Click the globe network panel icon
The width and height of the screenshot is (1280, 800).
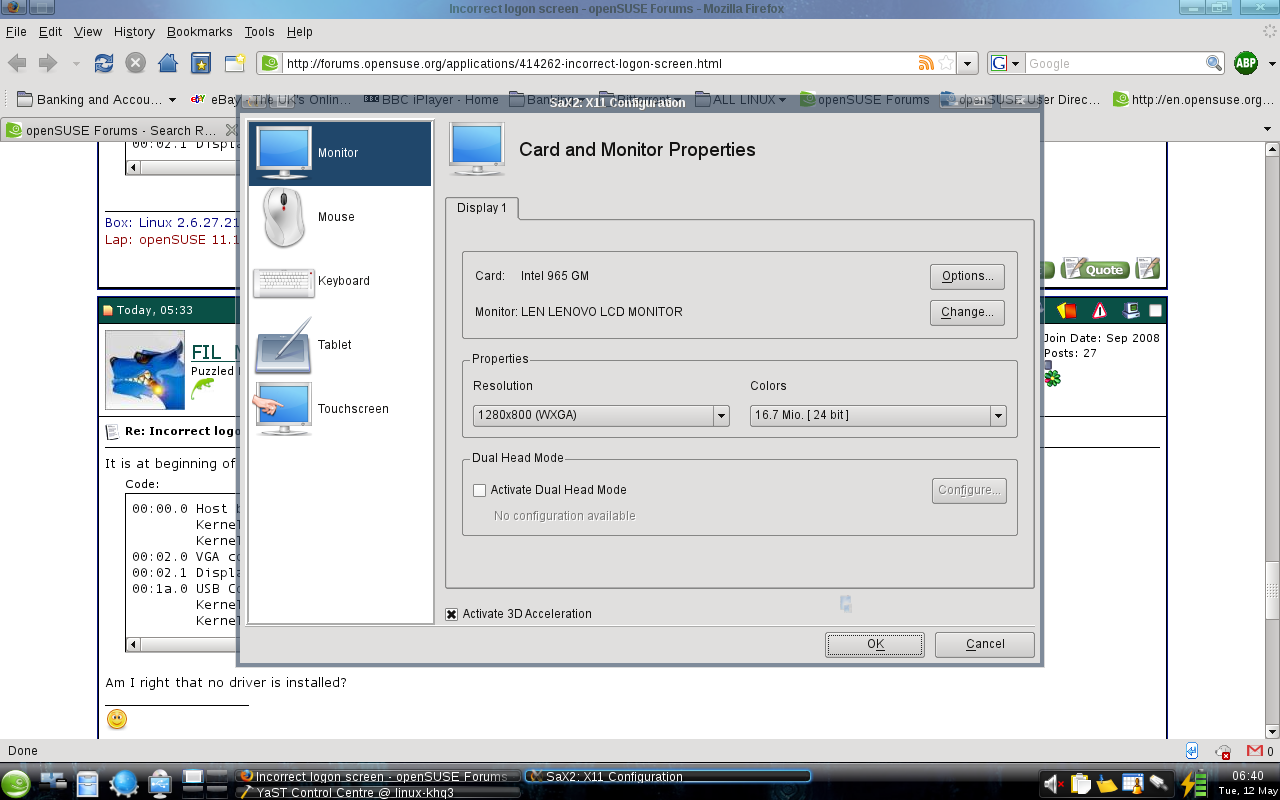tap(123, 784)
